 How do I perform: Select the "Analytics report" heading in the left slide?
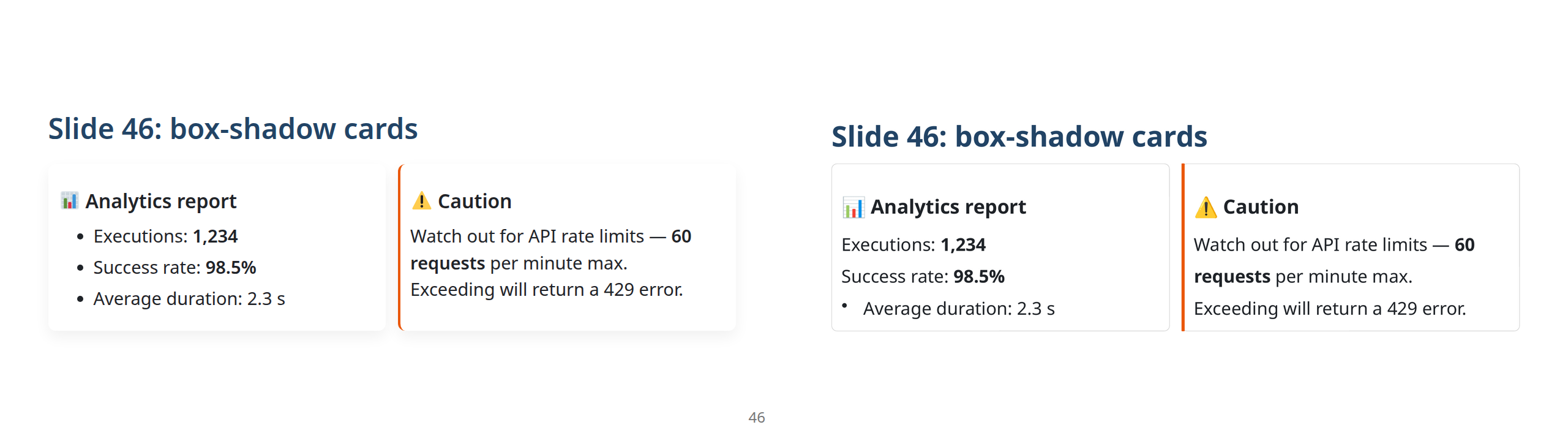point(160,201)
